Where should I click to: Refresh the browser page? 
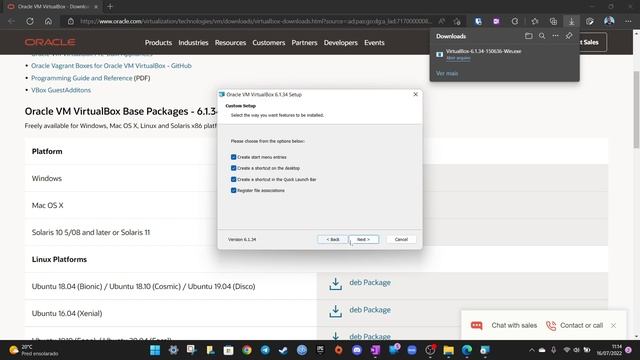tap(30, 21)
